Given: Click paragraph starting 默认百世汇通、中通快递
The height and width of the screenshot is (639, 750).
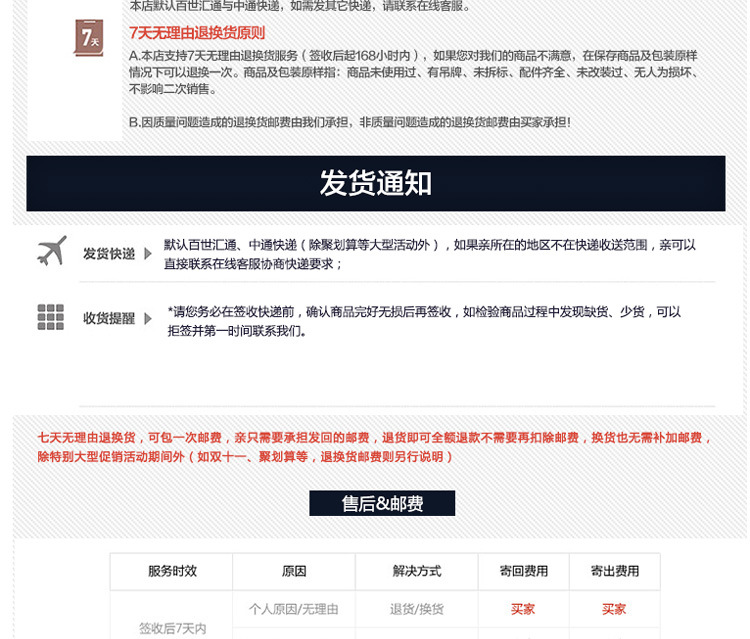Looking at the screenshot, I should click(430, 254).
